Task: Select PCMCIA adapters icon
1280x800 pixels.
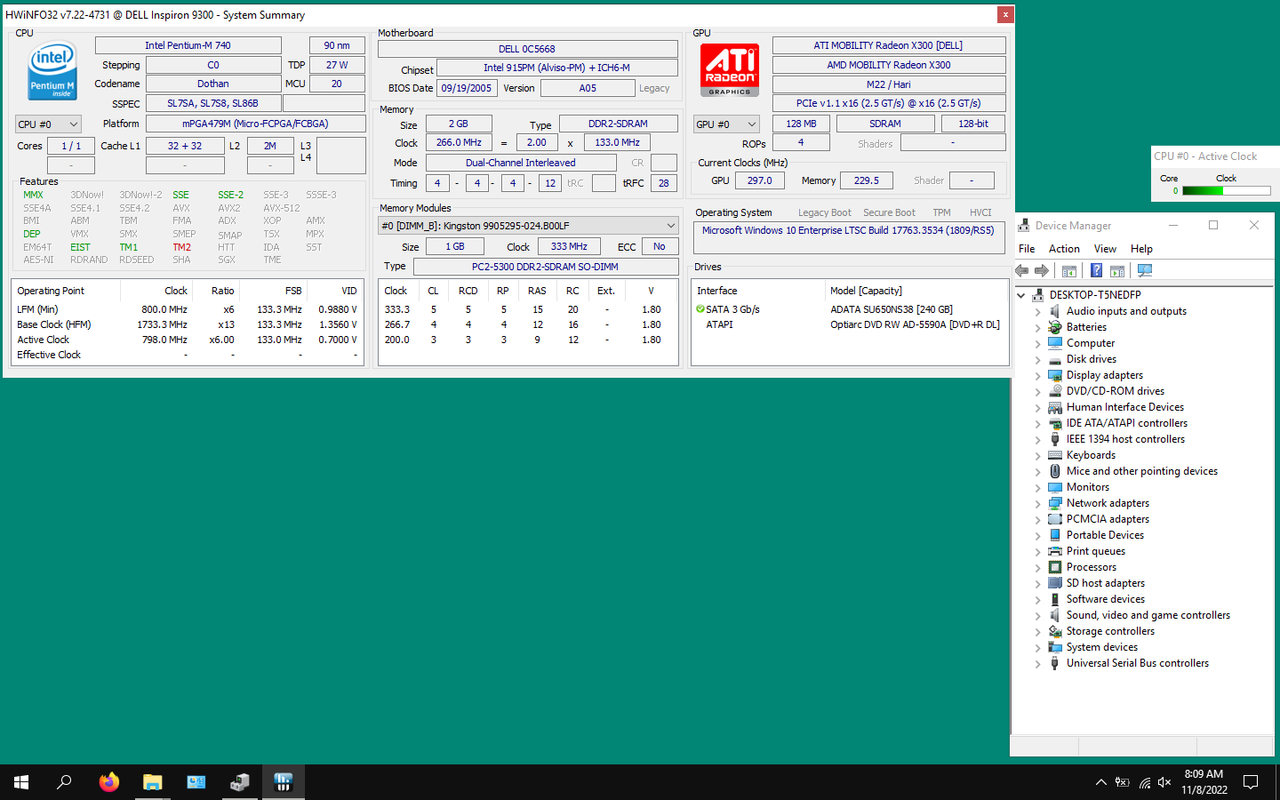Action: point(1055,519)
